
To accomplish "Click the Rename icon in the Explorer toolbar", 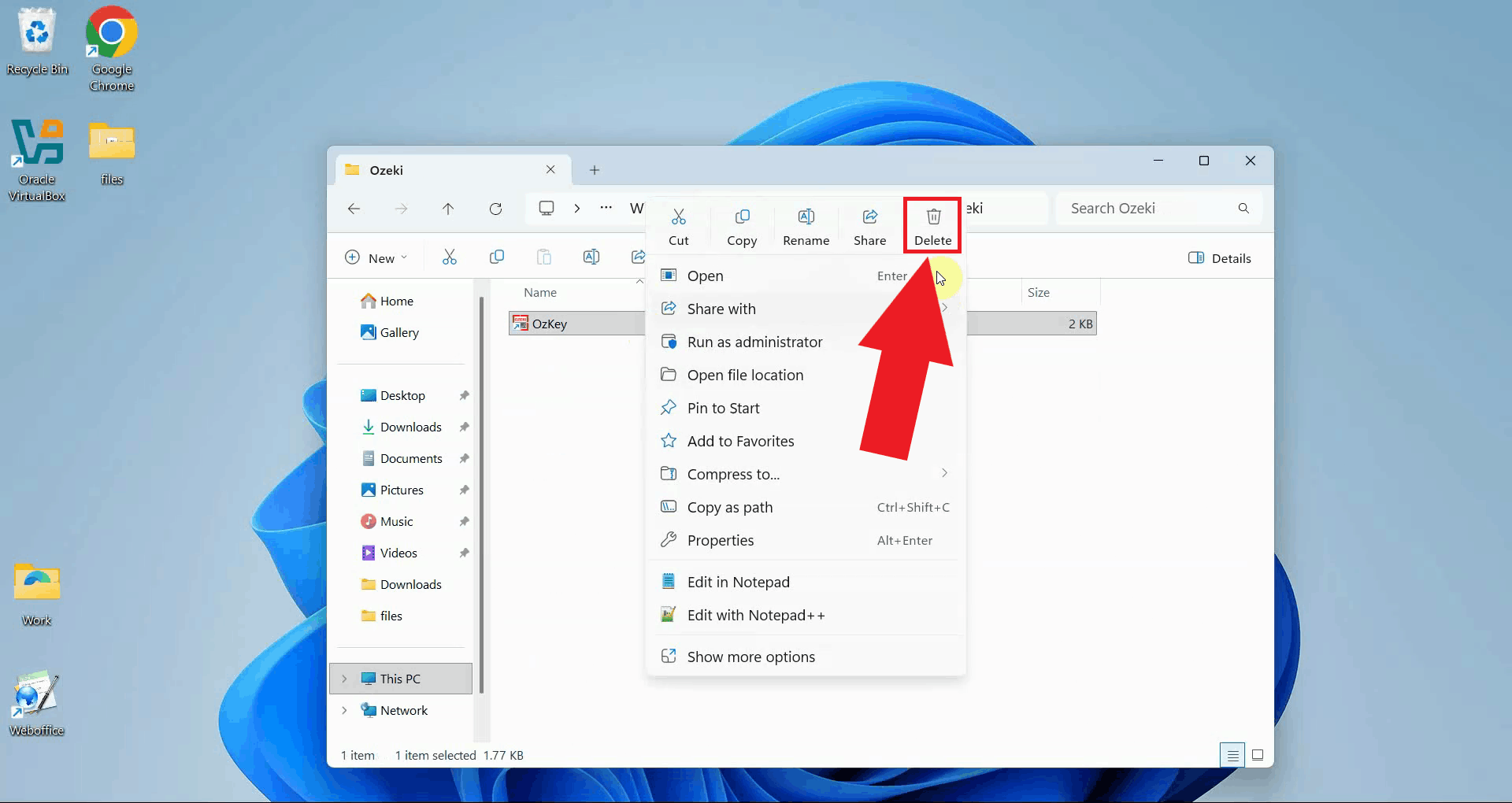I will pyautogui.click(x=591, y=257).
